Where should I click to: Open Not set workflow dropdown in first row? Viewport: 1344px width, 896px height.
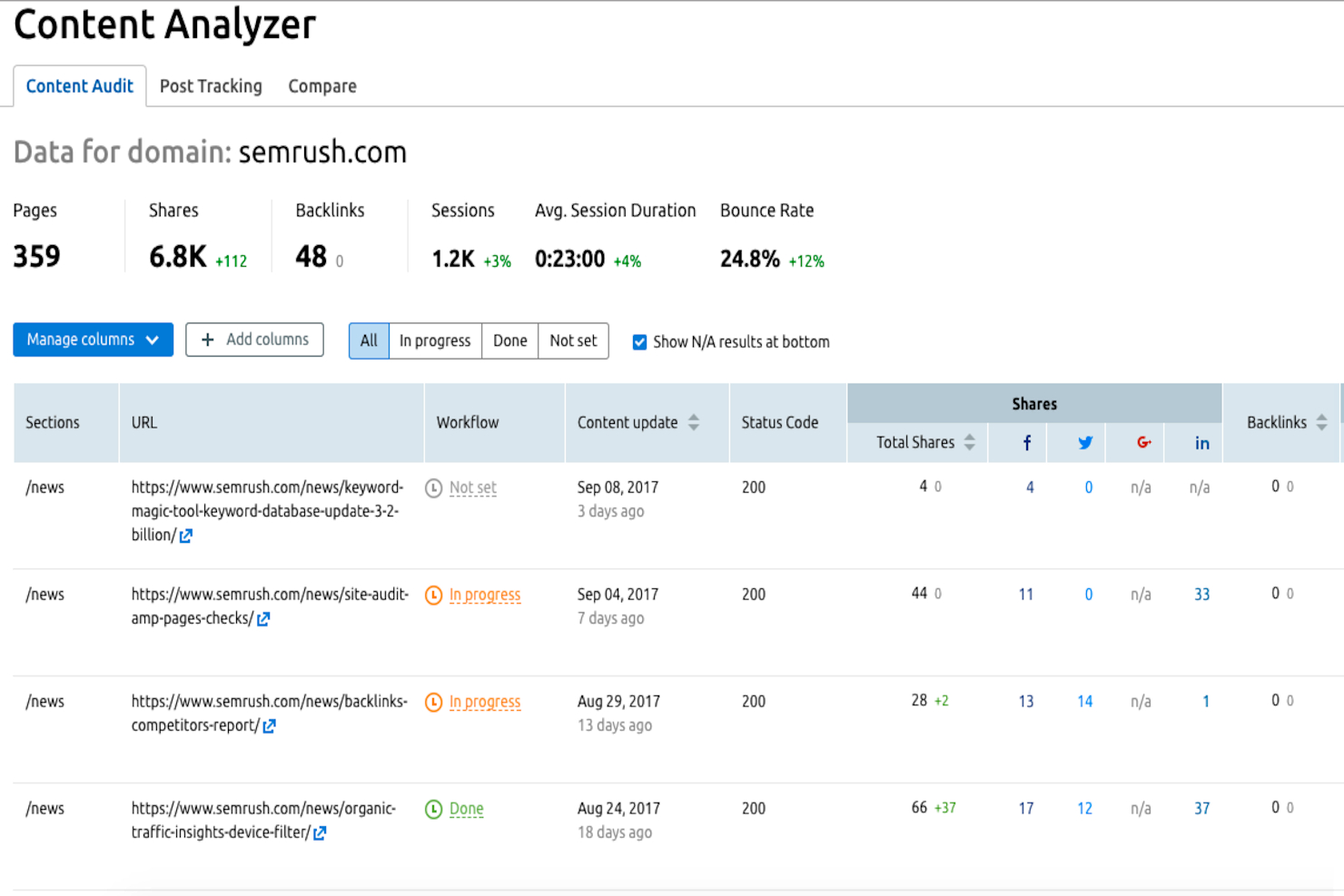click(x=473, y=487)
